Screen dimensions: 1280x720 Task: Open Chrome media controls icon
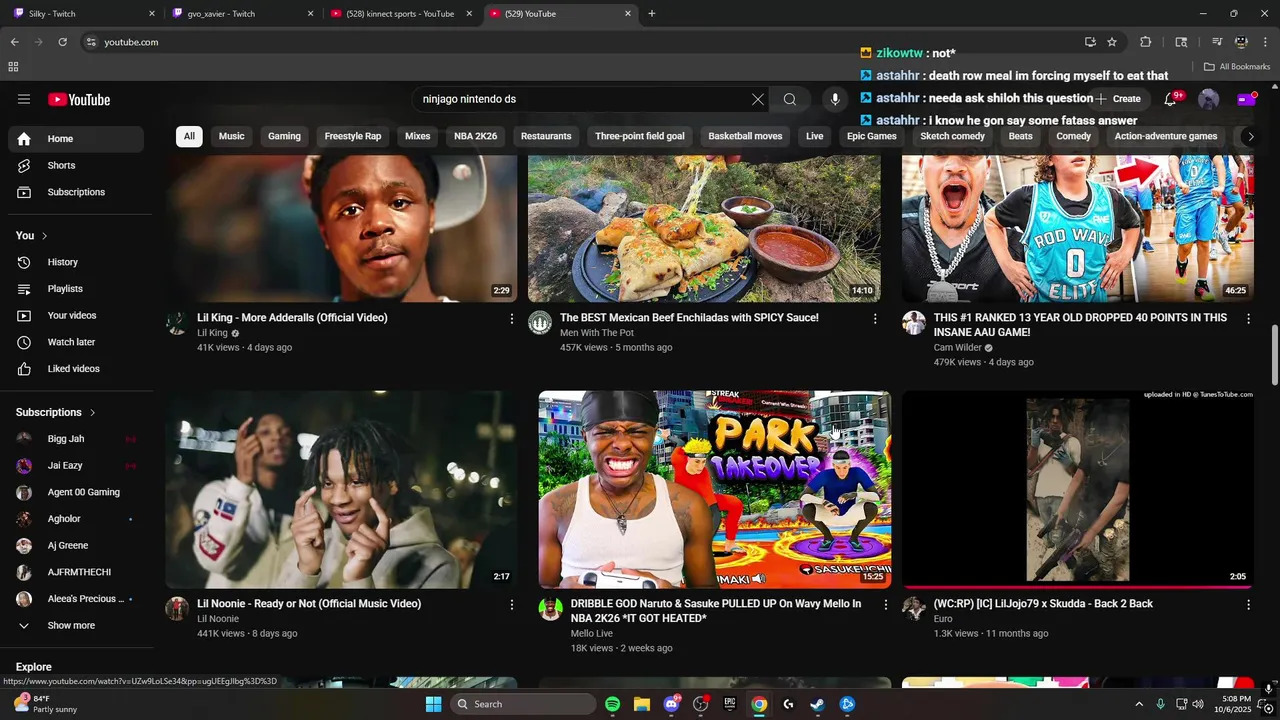(1217, 42)
